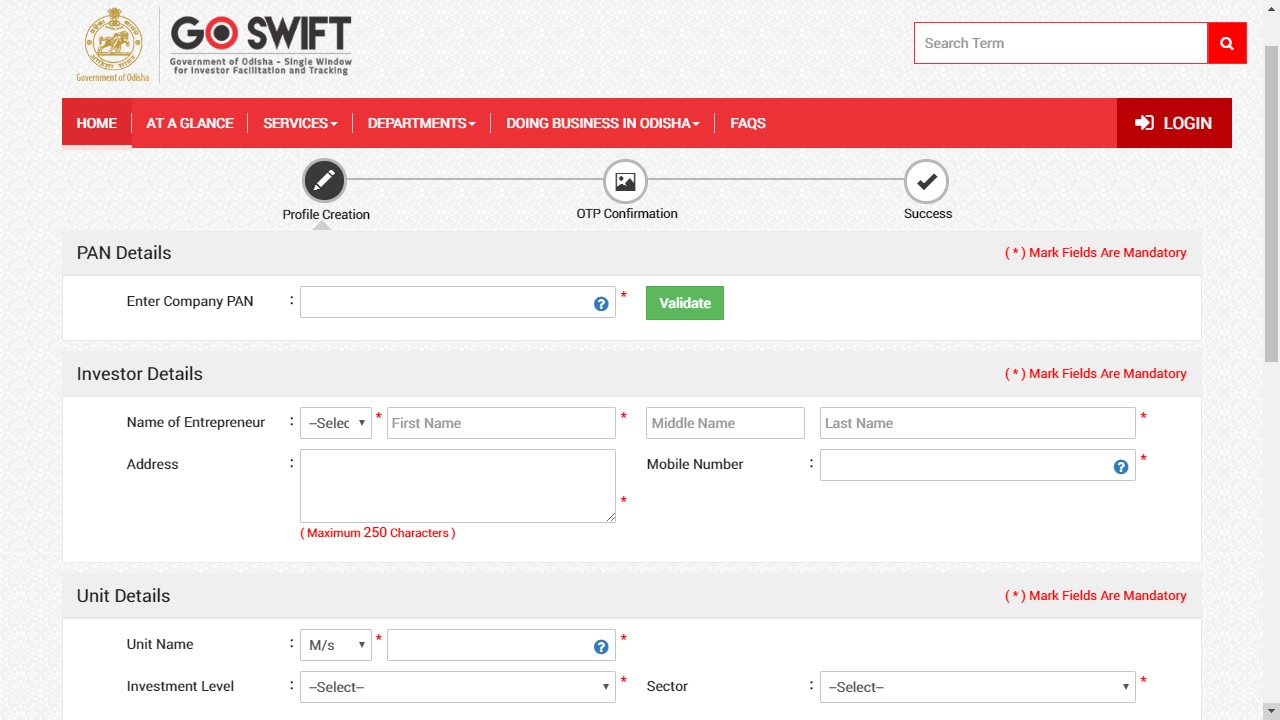1280x720 pixels.
Task: Open the entrepreneur title dropdown
Action: pyautogui.click(x=336, y=423)
